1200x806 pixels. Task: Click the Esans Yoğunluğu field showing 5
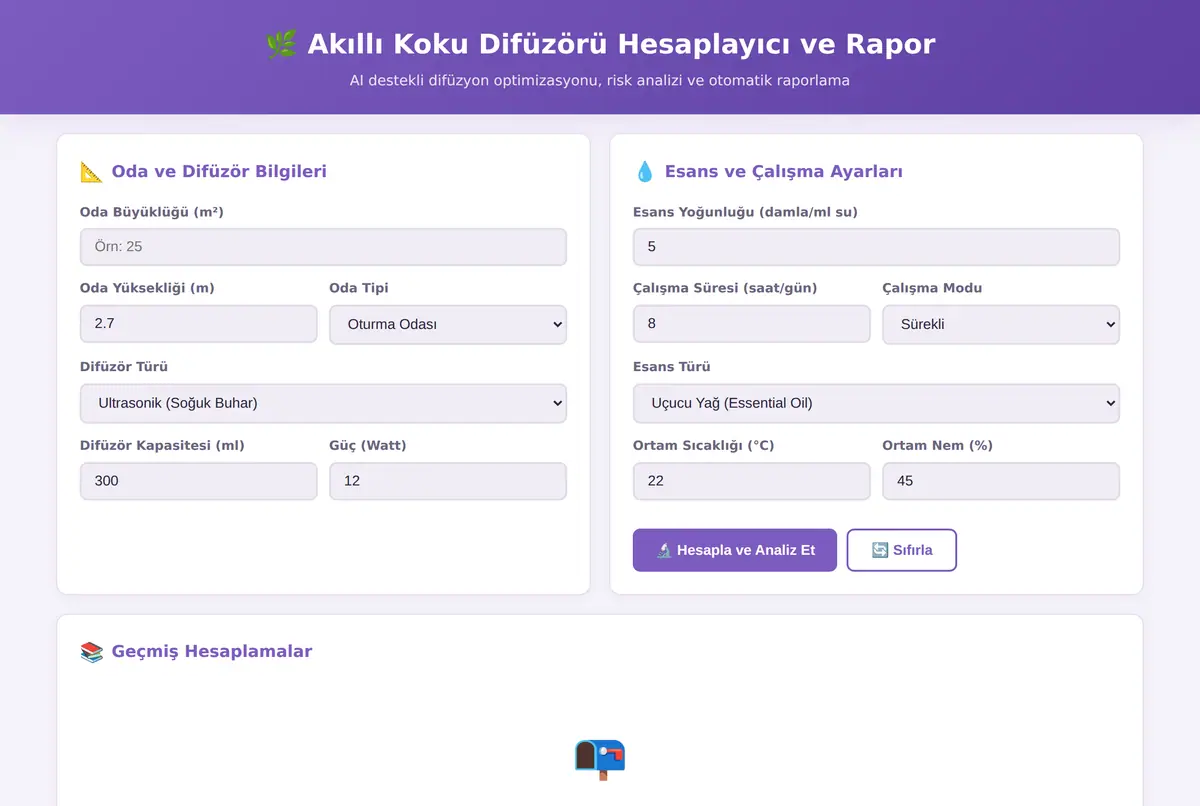tap(876, 246)
